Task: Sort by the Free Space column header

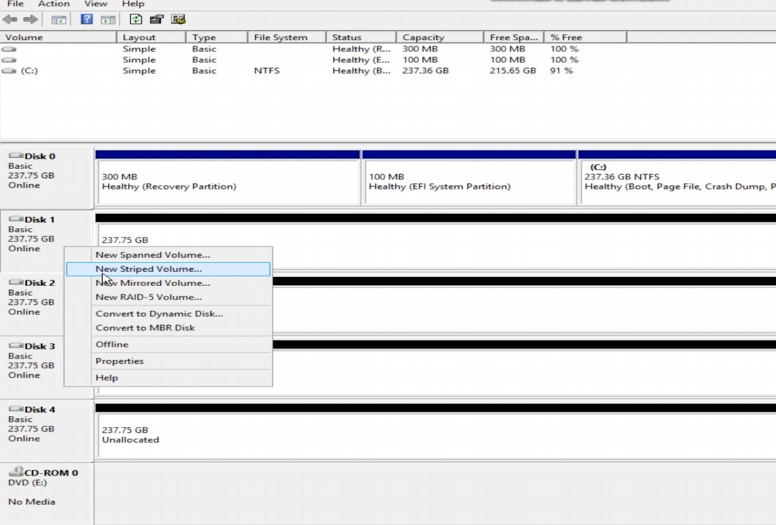Action: (x=514, y=37)
